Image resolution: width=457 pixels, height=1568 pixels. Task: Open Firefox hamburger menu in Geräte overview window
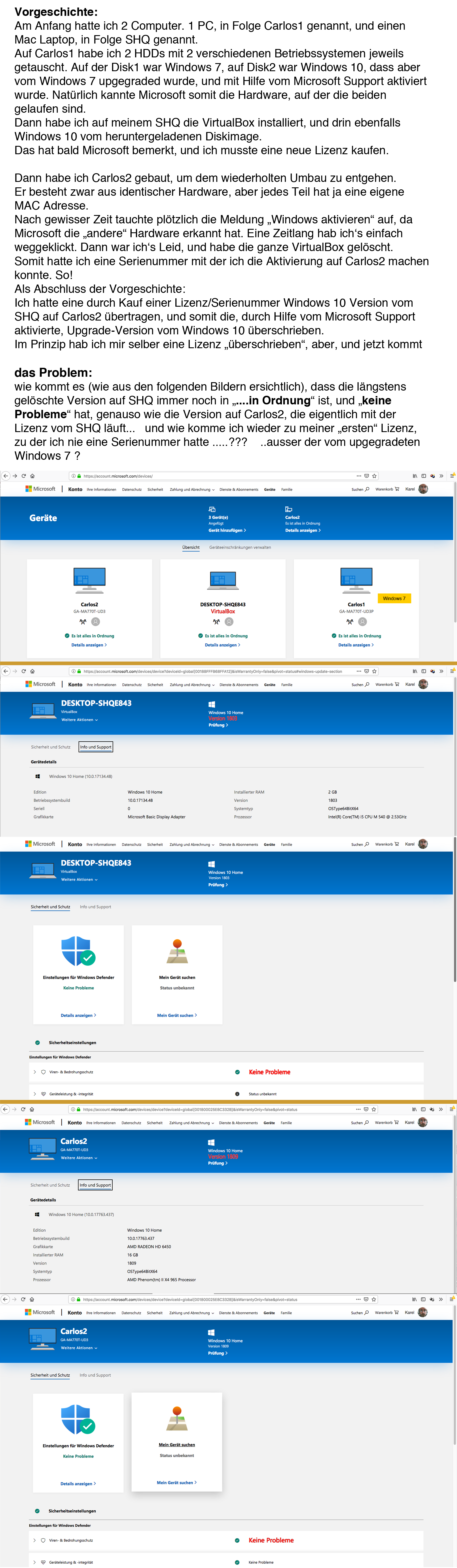pos(453,476)
